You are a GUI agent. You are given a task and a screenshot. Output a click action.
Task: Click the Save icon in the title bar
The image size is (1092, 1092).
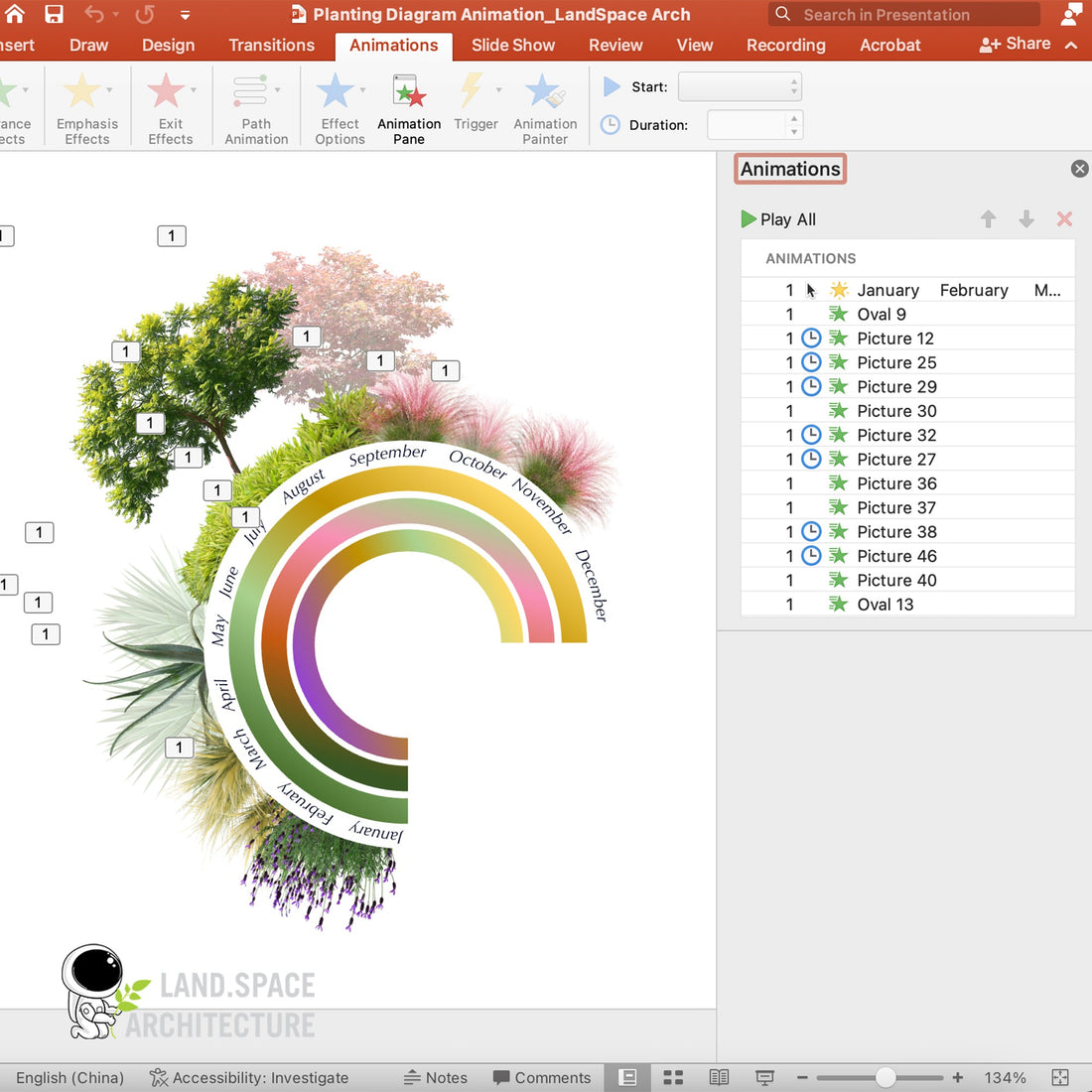(x=54, y=14)
